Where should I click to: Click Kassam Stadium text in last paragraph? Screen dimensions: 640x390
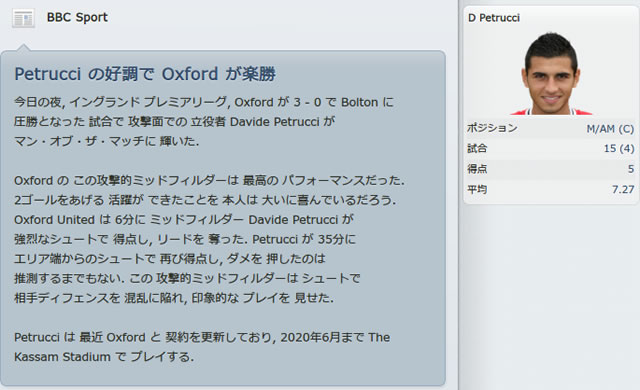(x=62, y=357)
